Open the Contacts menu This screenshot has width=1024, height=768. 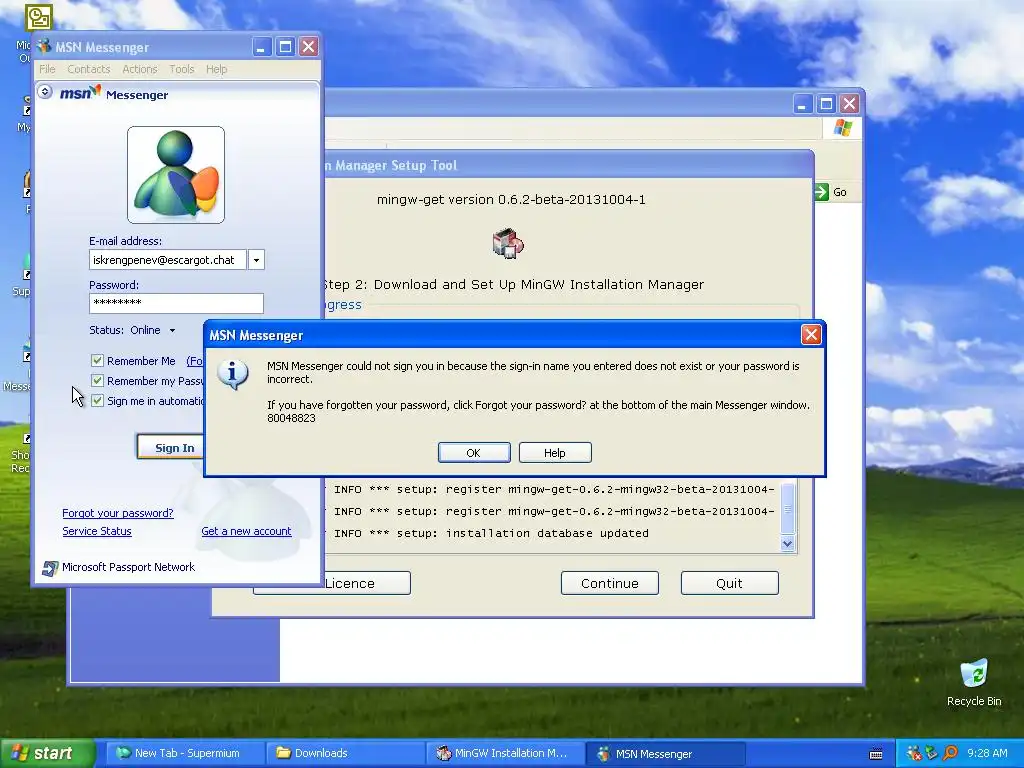pos(88,69)
